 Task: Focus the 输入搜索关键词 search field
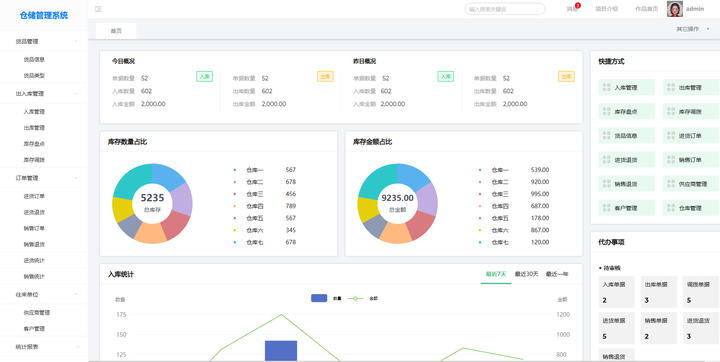pos(505,9)
